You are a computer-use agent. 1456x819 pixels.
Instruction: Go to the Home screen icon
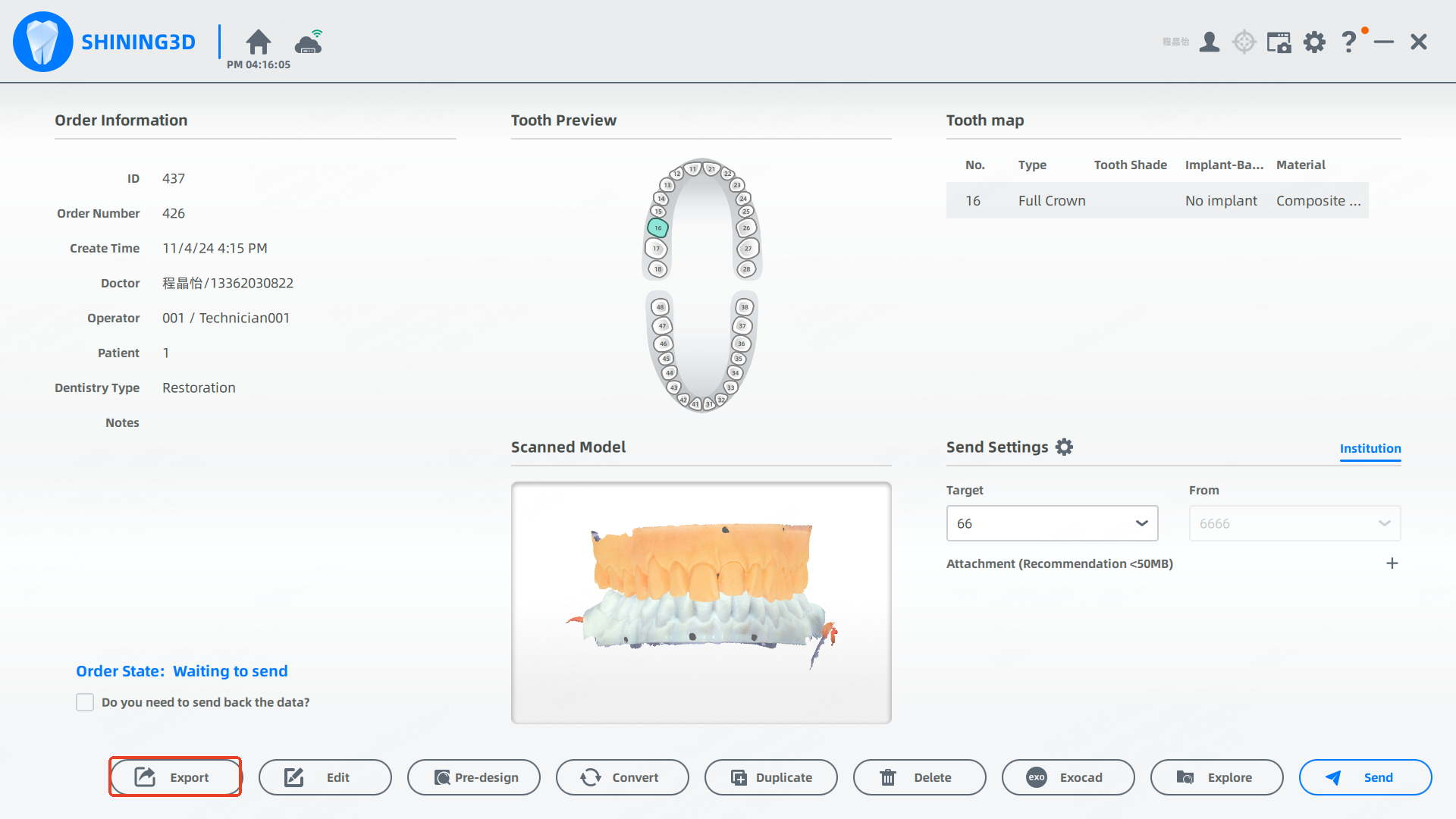pos(258,42)
